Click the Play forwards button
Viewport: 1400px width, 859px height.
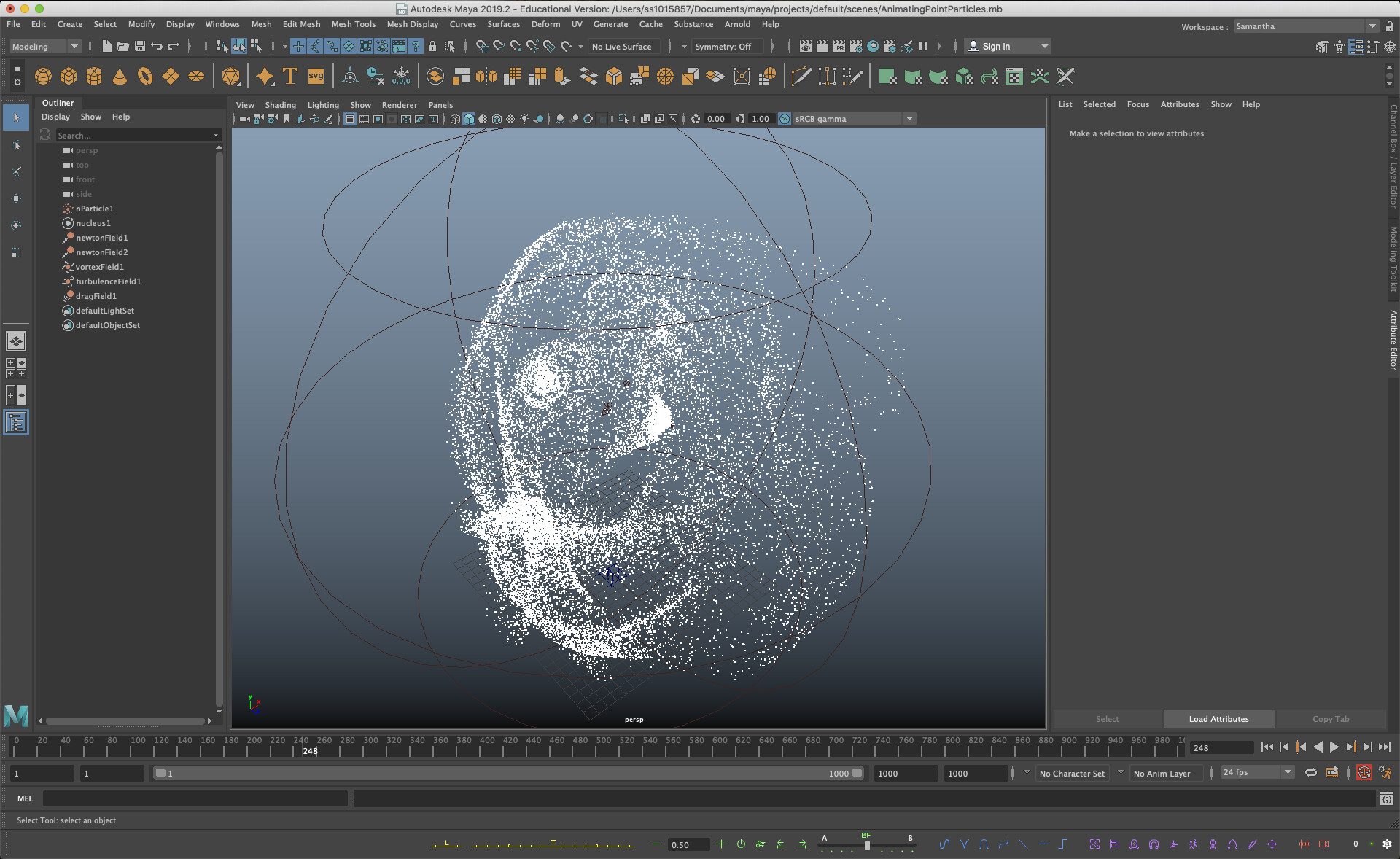(1334, 747)
